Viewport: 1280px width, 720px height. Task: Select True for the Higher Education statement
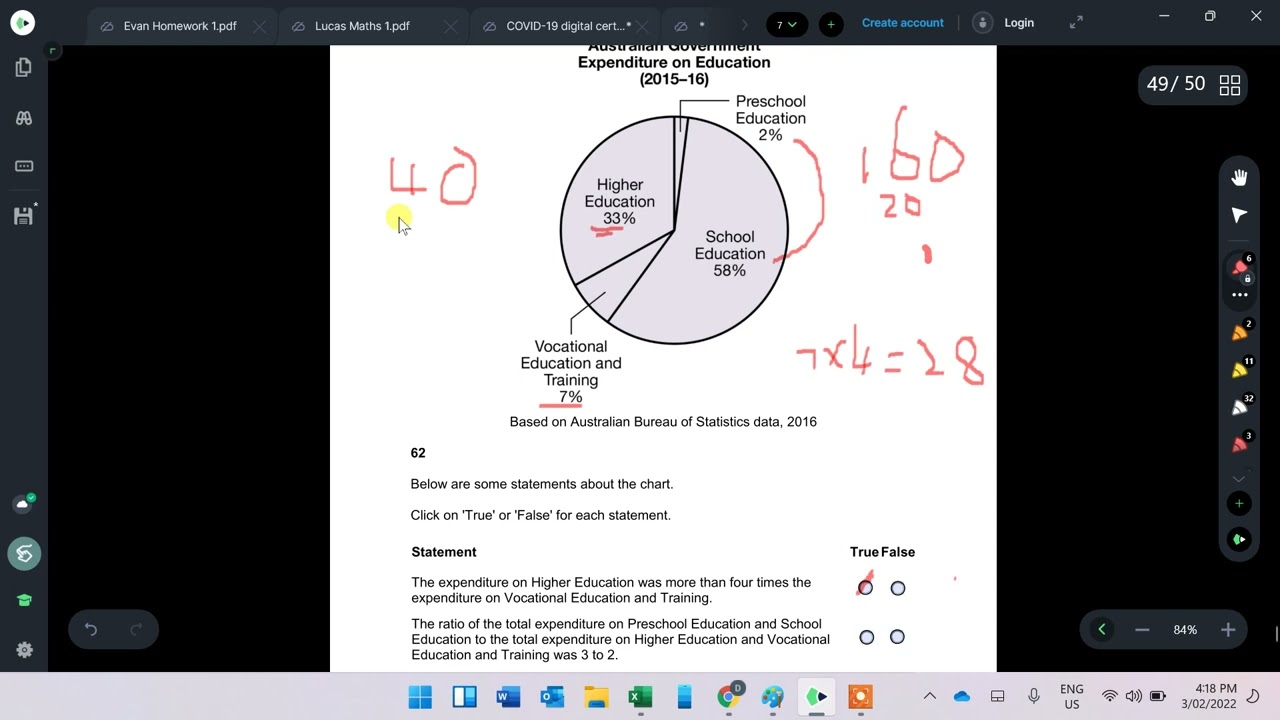point(866,588)
